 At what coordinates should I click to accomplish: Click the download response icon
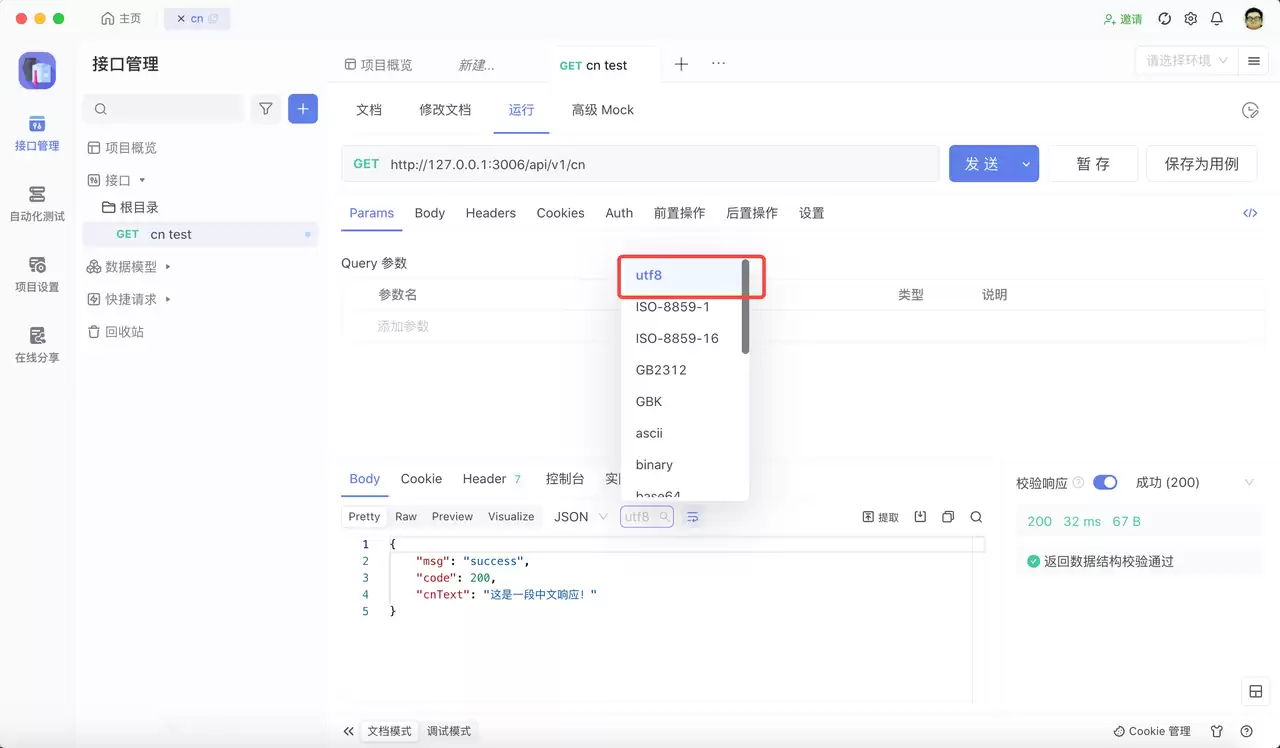point(920,517)
